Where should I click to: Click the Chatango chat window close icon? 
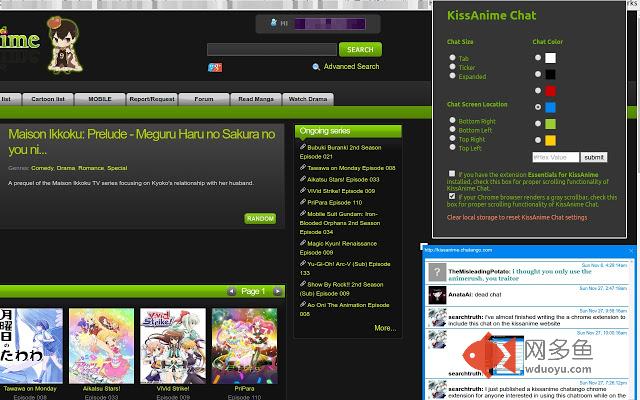(x=632, y=250)
